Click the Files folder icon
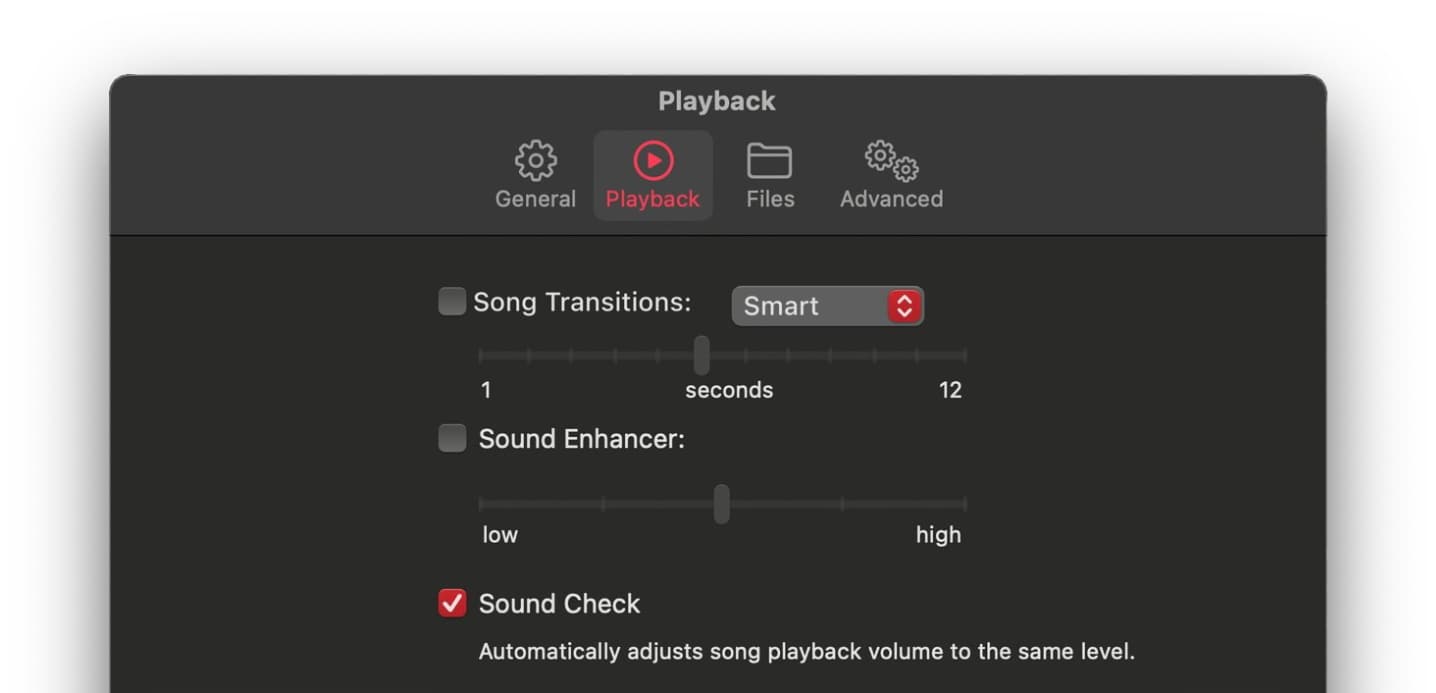1436x693 pixels. 769,161
